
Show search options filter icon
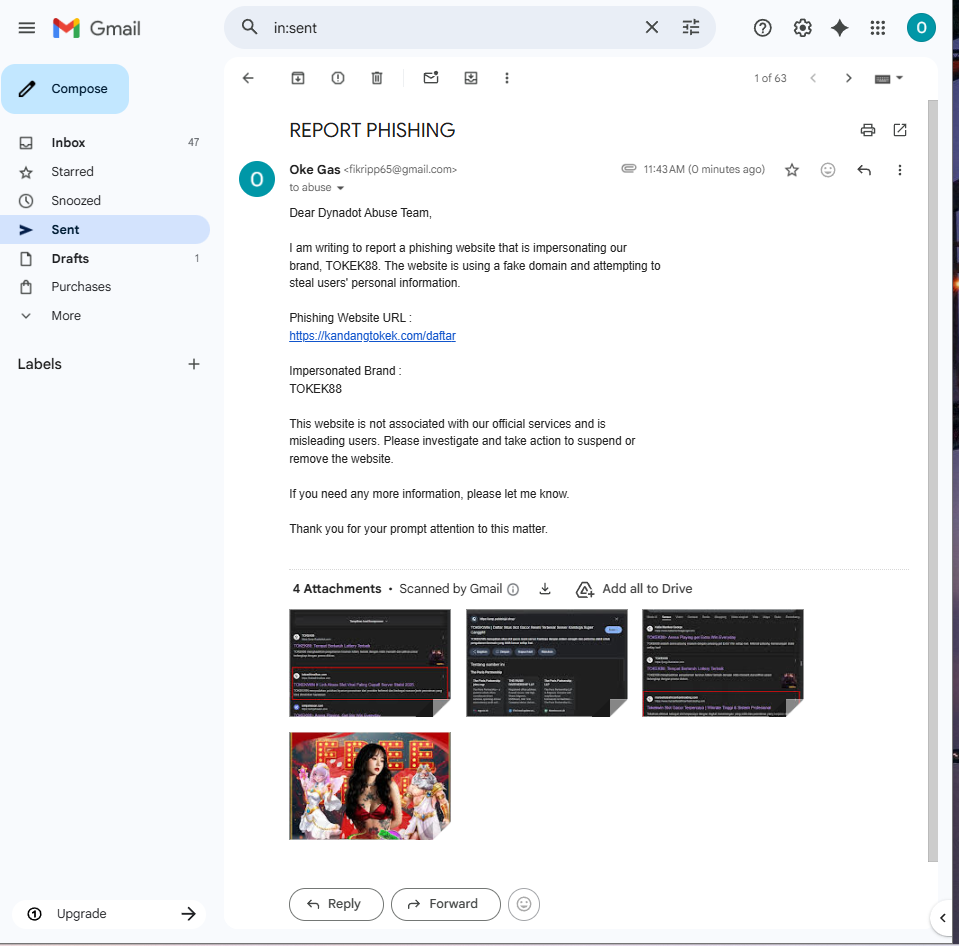691,27
